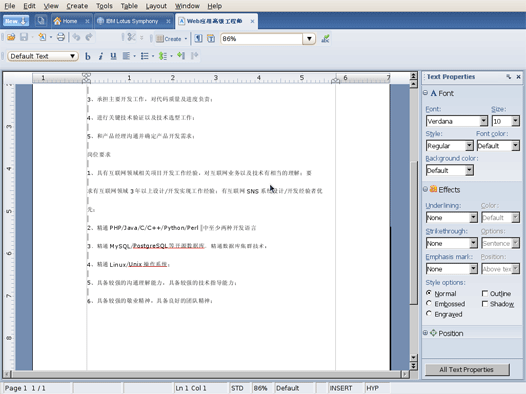Redo the last undone action

[x=89, y=38]
